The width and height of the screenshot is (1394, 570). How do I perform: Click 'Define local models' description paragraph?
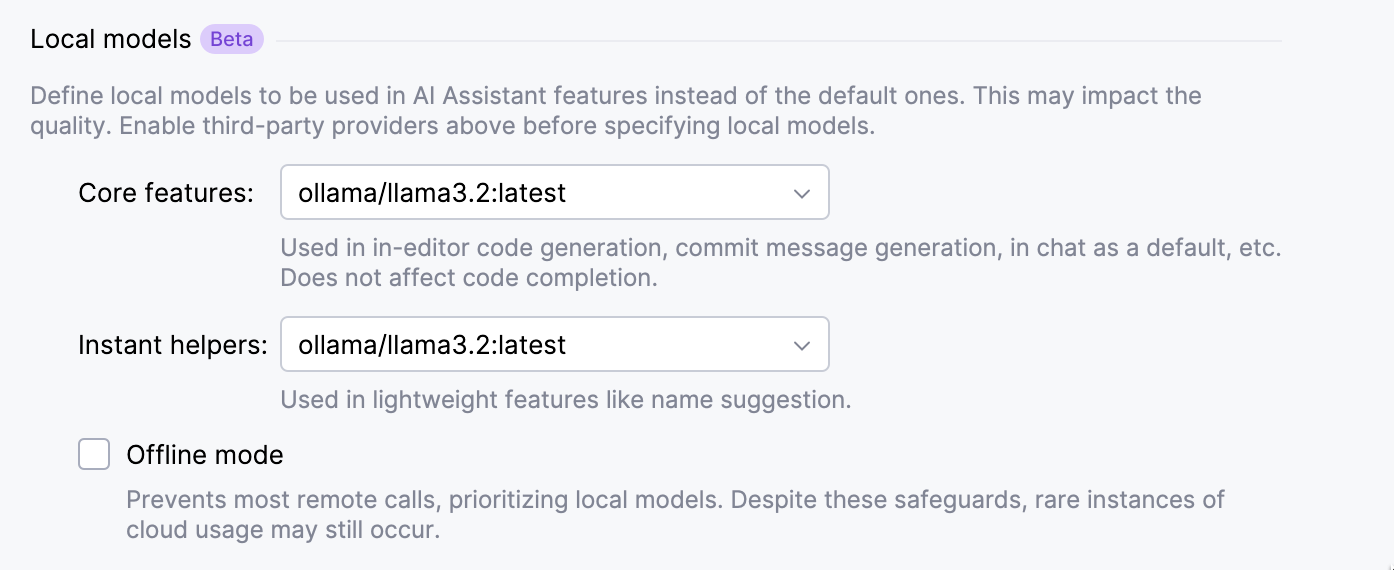click(615, 97)
